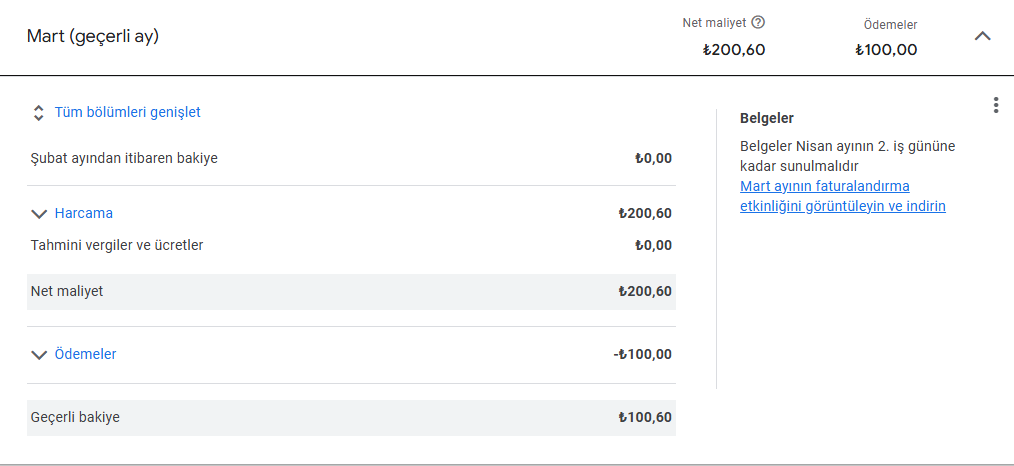This screenshot has width=1014, height=466.
Task: Select the header Net maliyet ₺200,60 amount
Action: click(733, 50)
